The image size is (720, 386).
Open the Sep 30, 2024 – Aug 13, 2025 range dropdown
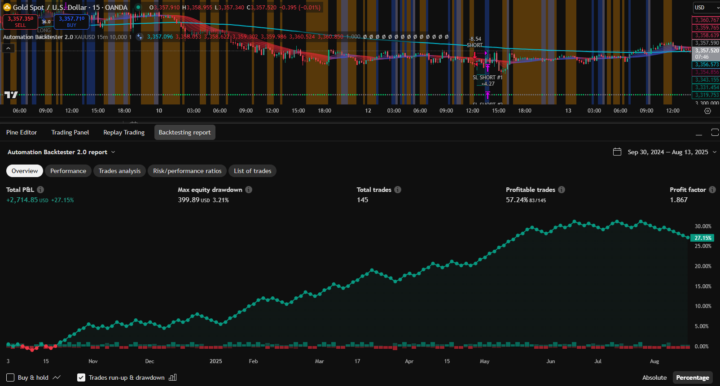click(x=672, y=152)
